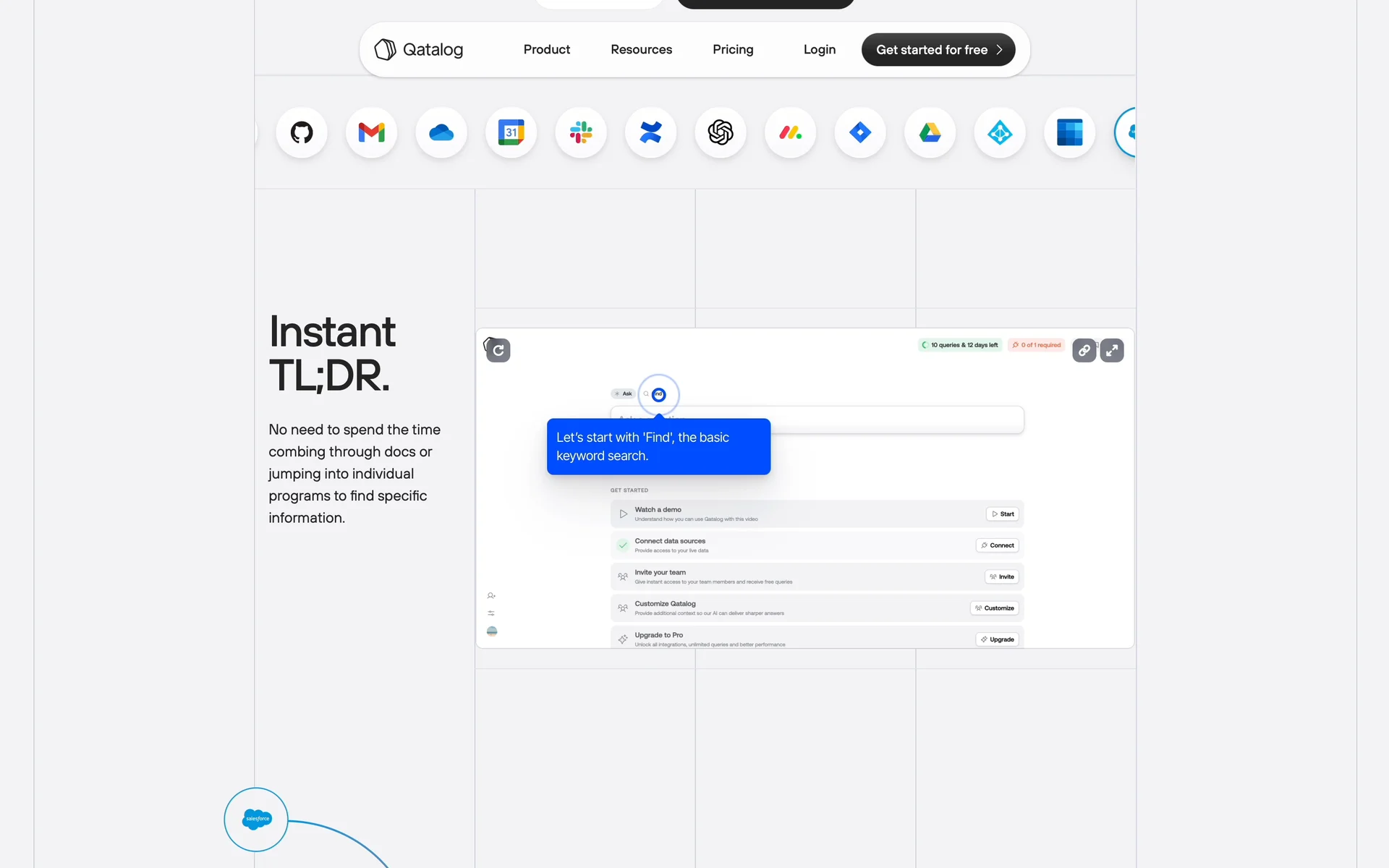Viewport: 1389px width, 868px height.
Task: Click the Salesforce bubble icon
Action: (256, 819)
